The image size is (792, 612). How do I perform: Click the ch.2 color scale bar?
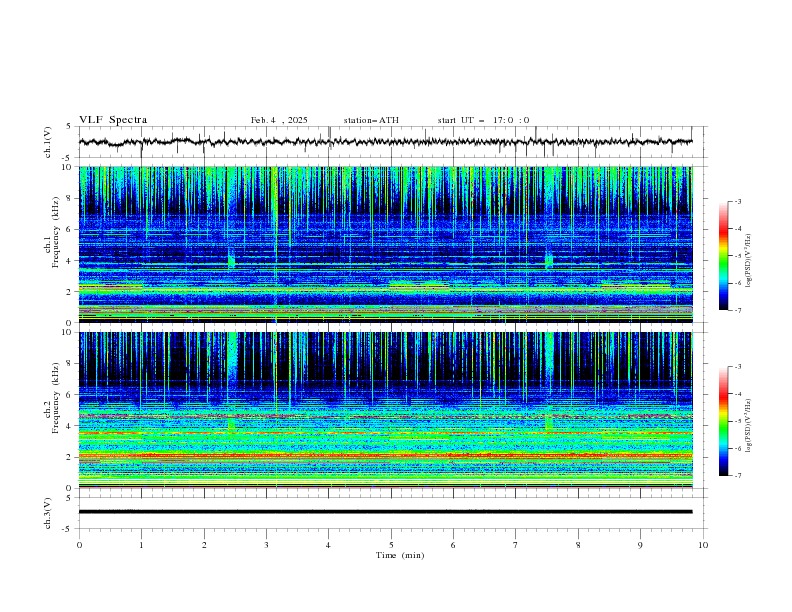[x=723, y=421]
